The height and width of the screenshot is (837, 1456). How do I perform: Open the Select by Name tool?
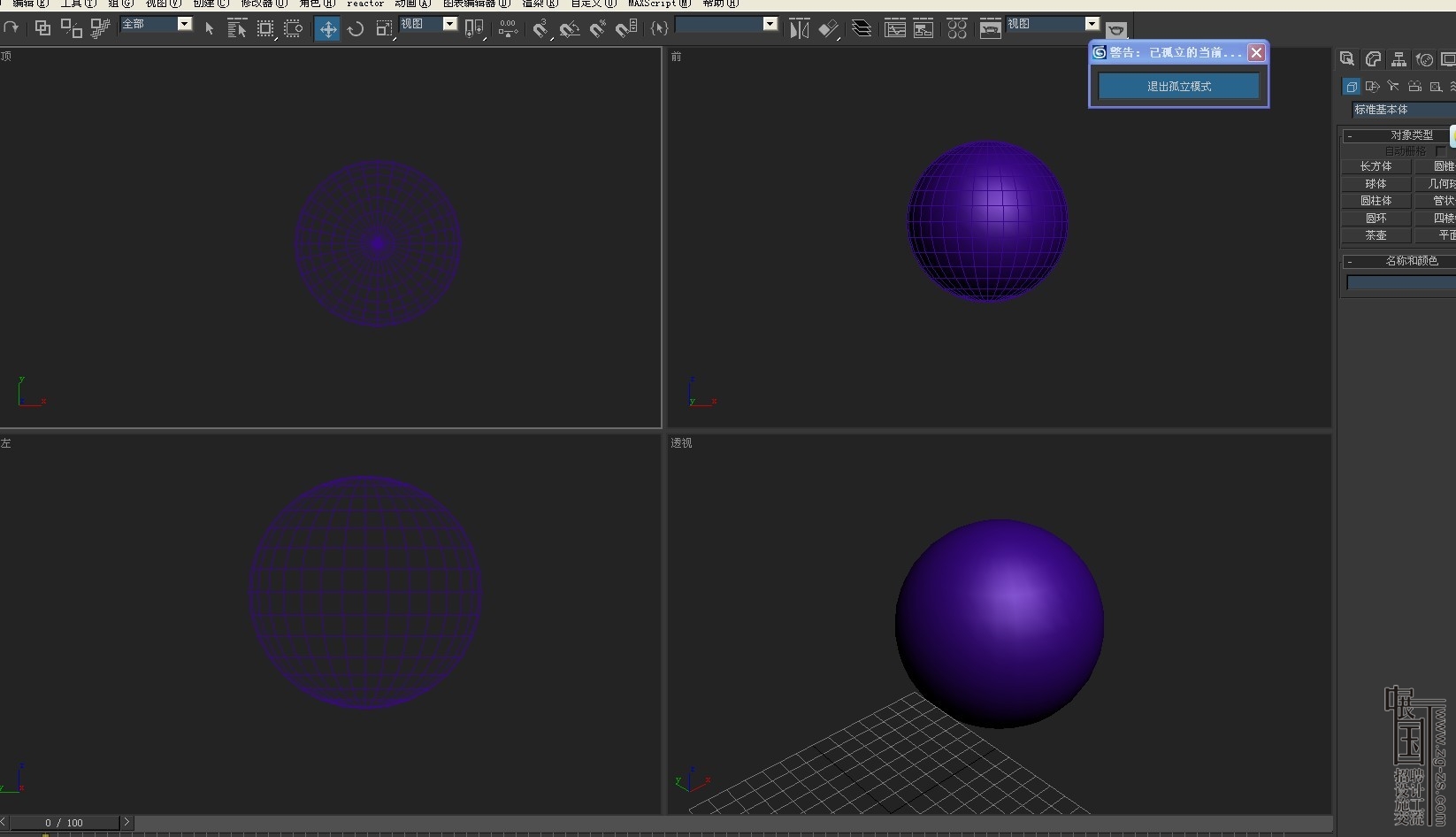237,28
